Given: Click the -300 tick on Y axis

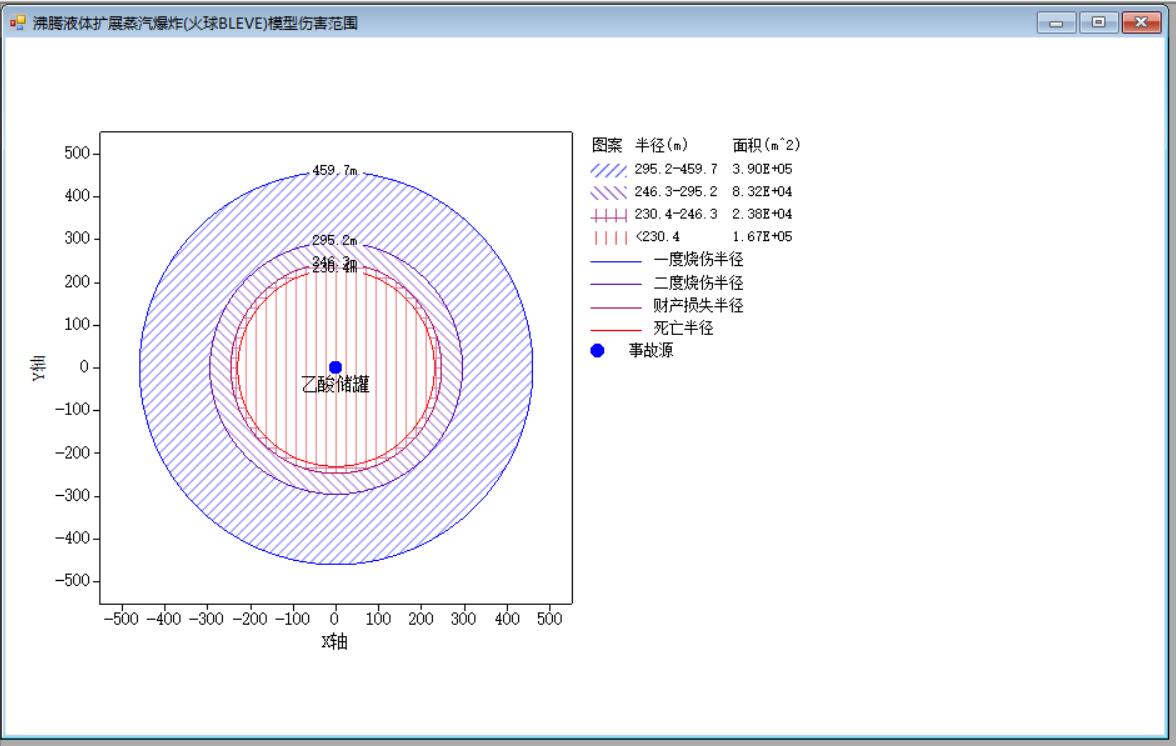Looking at the screenshot, I should (73, 495).
